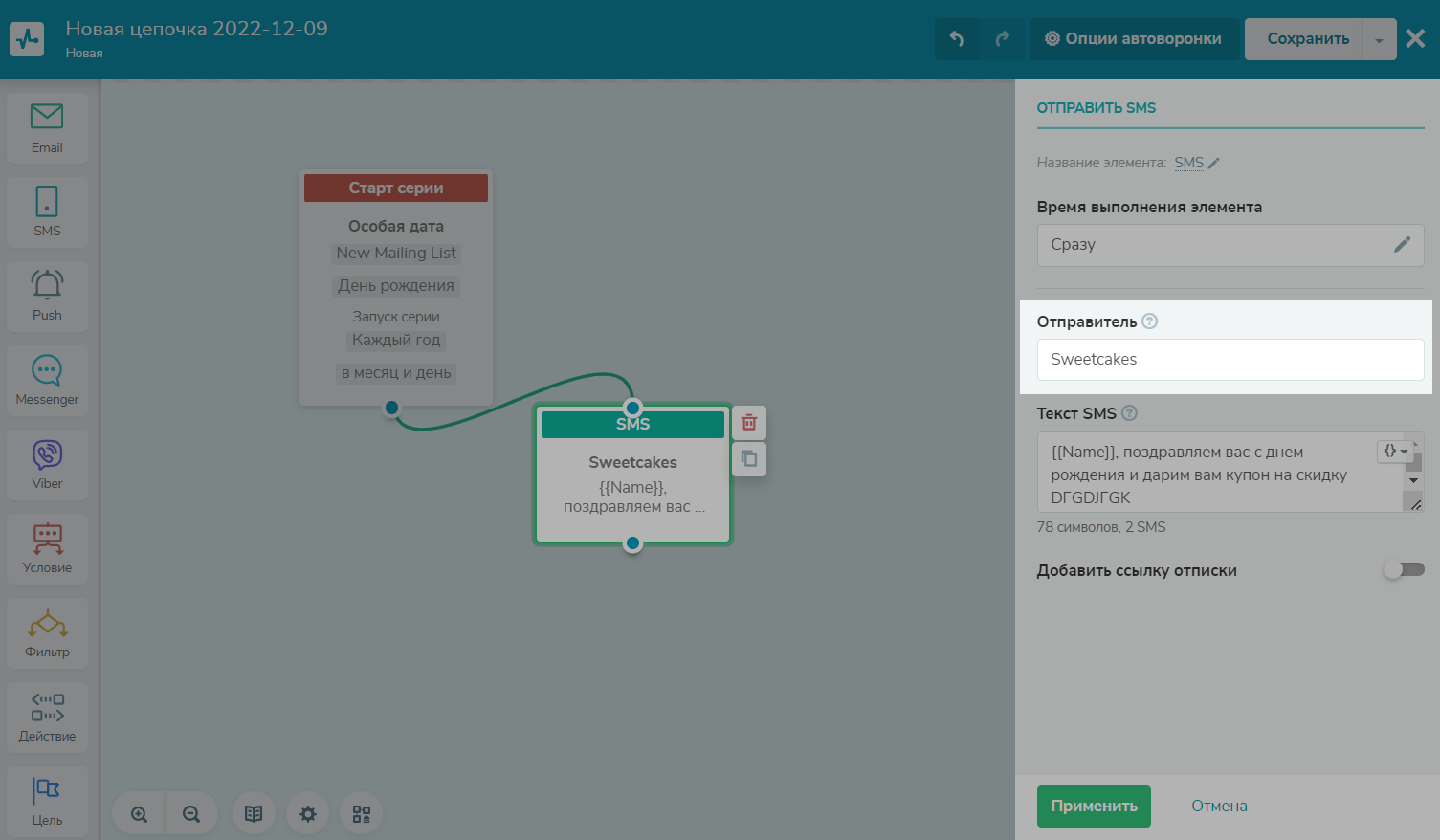This screenshot has width=1440, height=840.
Task: Click the в месяц и день label
Action: tap(396, 373)
